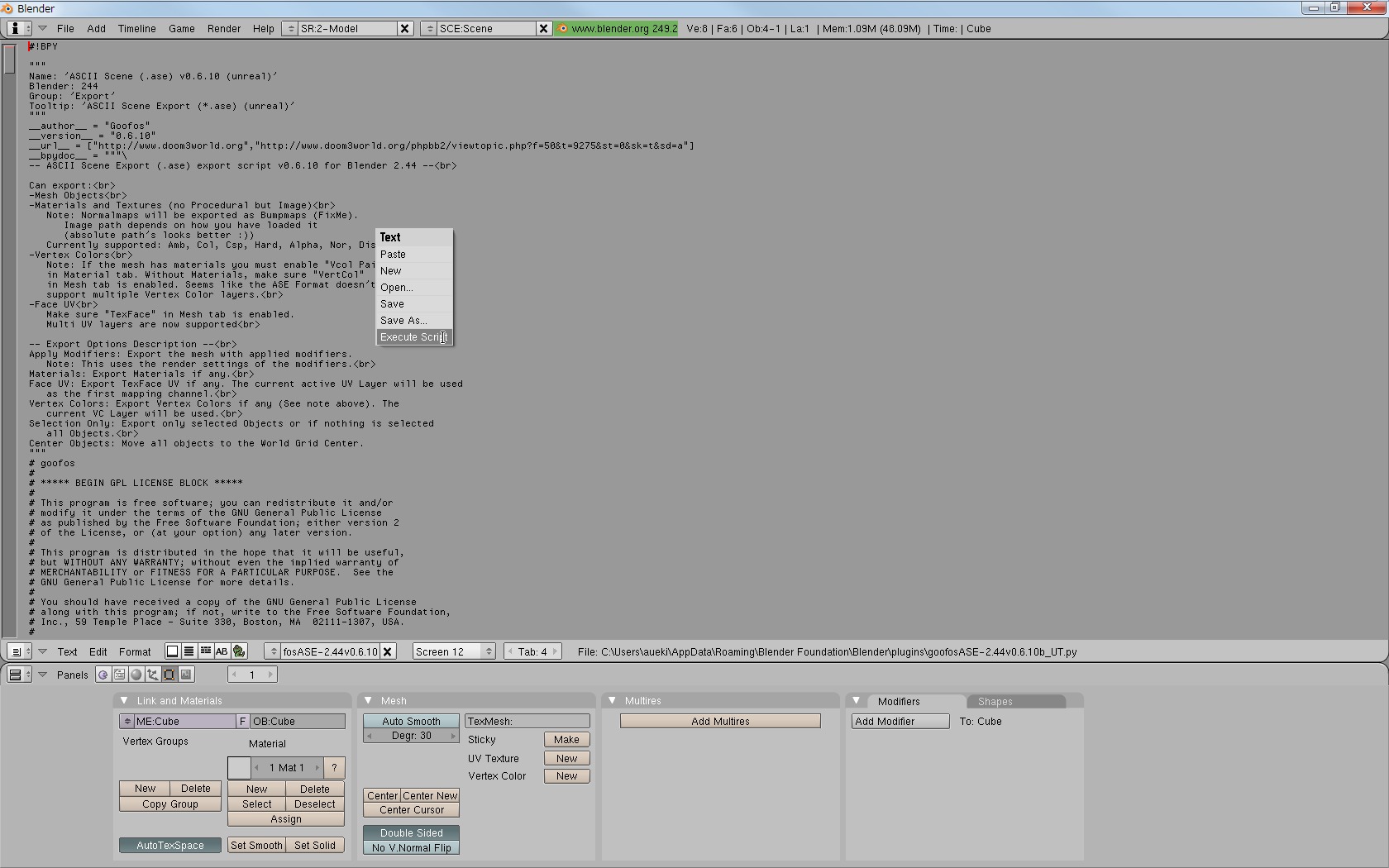Viewport: 1389px width, 868px height.
Task: Enable Python text plugins icon
Action: coord(239,651)
